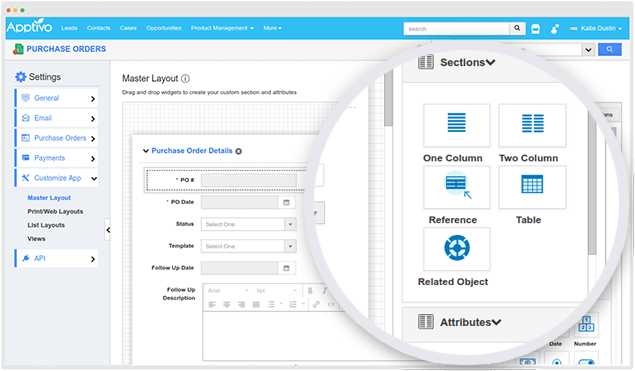The width and height of the screenshot is (635, 371).
Task: Click the PO Date input field
Action: [239, 202]
